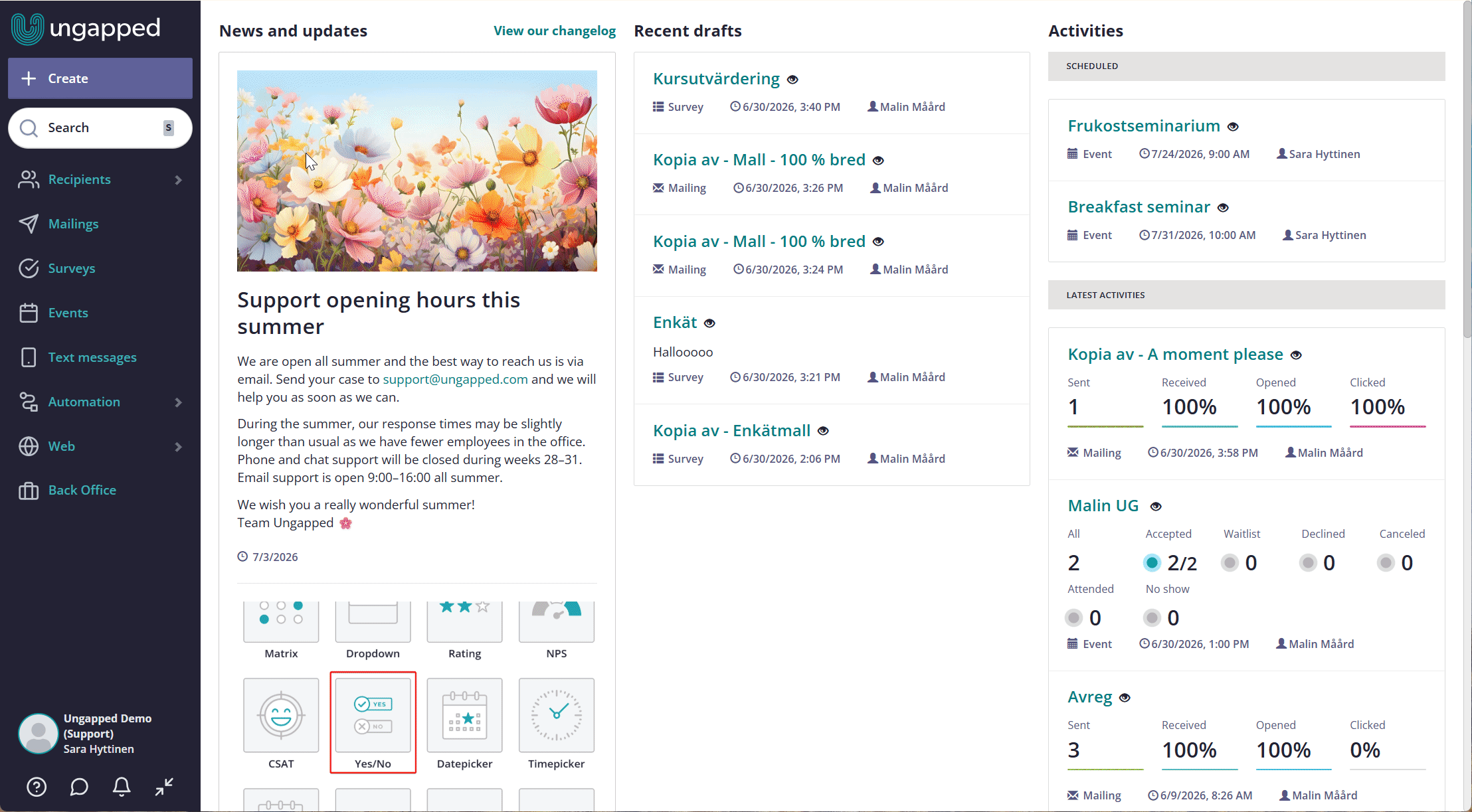Open the help question mark icon
The width and height of the screenshot is (1472, 812).
pyautogui.click(x=37, y=787)
